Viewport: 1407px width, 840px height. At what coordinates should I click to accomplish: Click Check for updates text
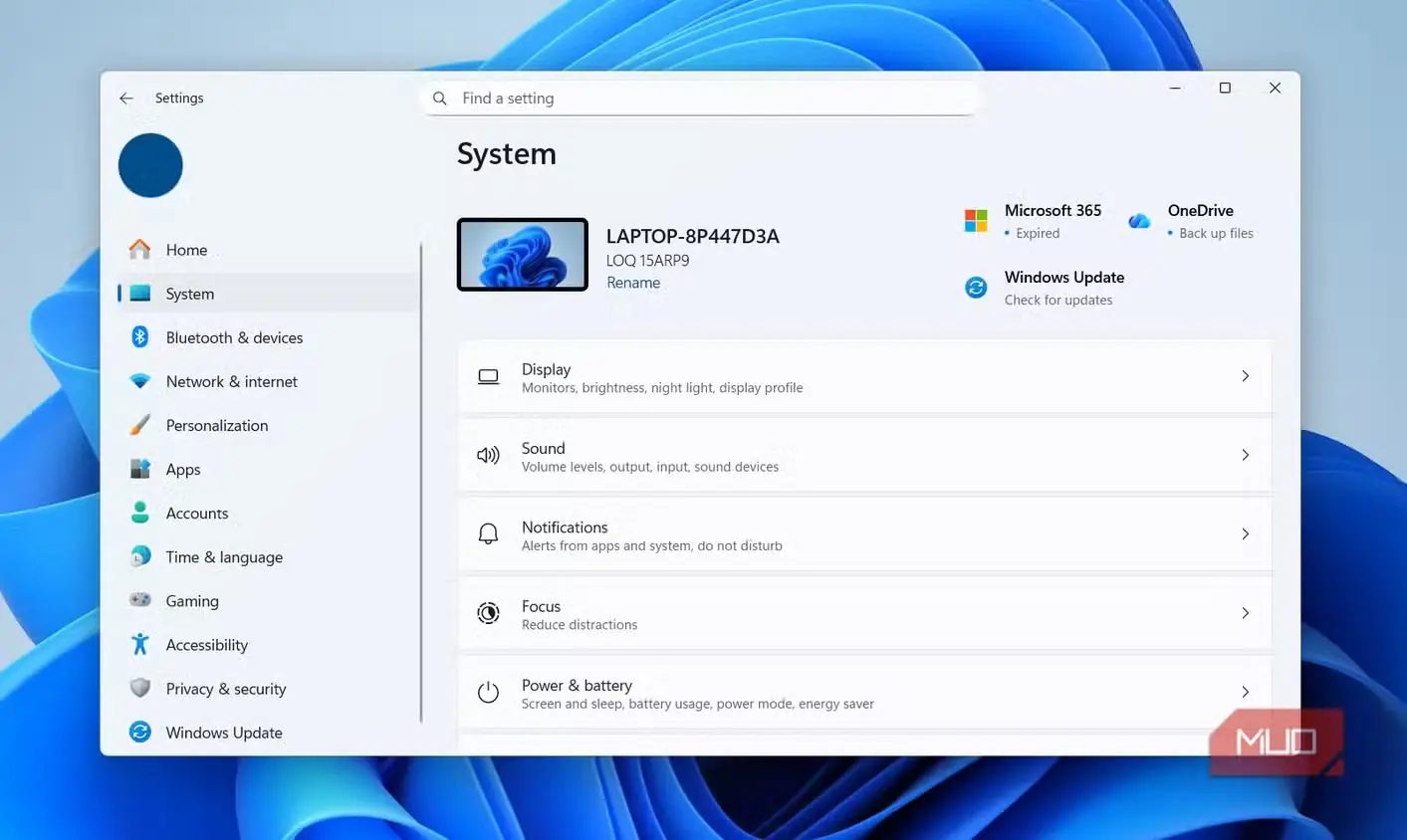(x=1058, y=300)
